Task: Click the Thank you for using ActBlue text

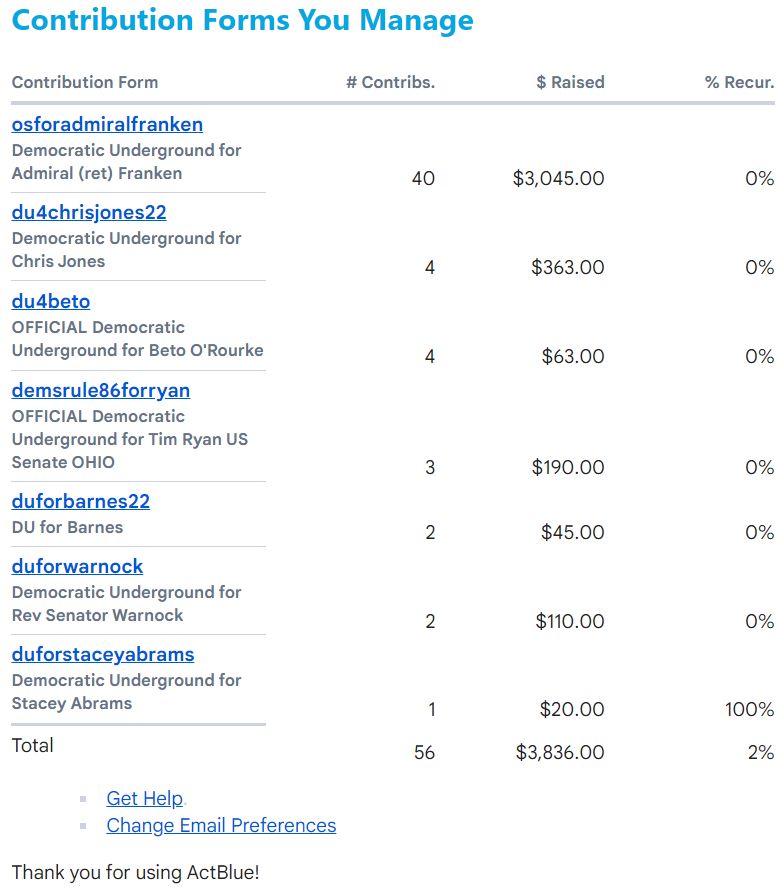Action: pos(135,872)
